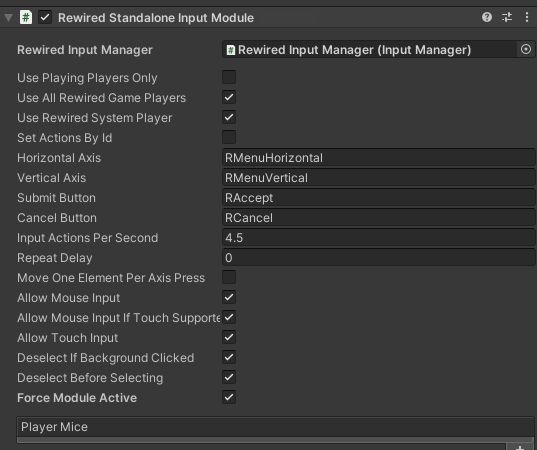The image size is (537, 450).
Task: Click the Cancel Button label
Action: point(57,218)
